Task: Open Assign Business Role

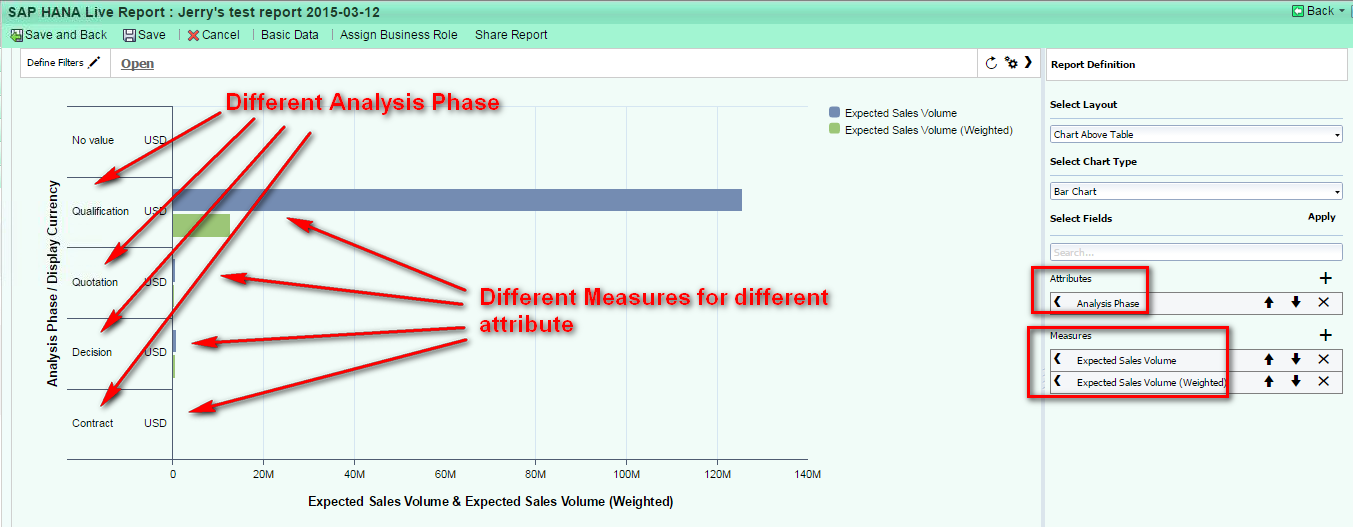Action: click(x=399, y=35)
